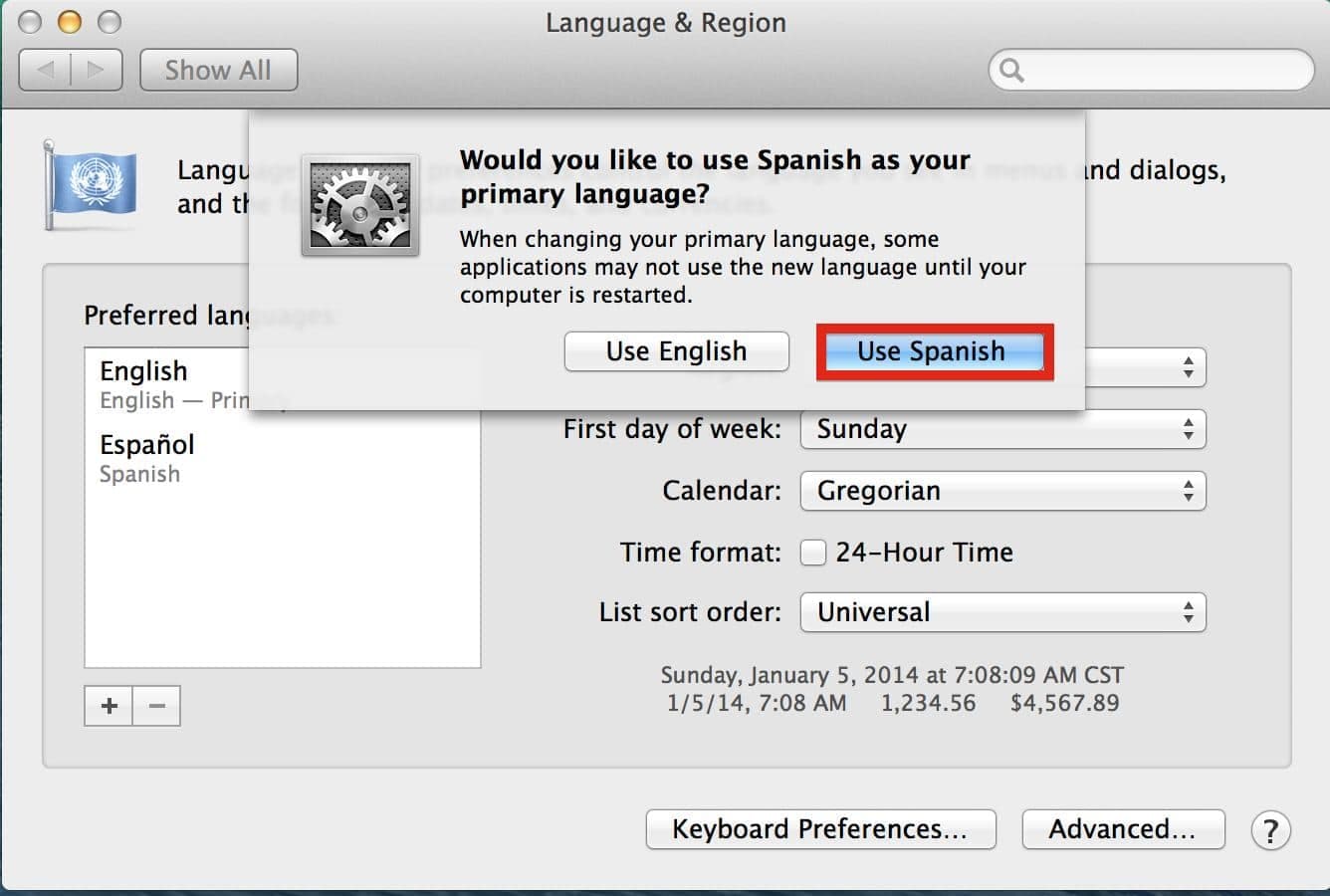Enable the 24-Hour Time checkbox
Image resolution: width=1330 pixels, height=896 pixels.
(813, 553)
